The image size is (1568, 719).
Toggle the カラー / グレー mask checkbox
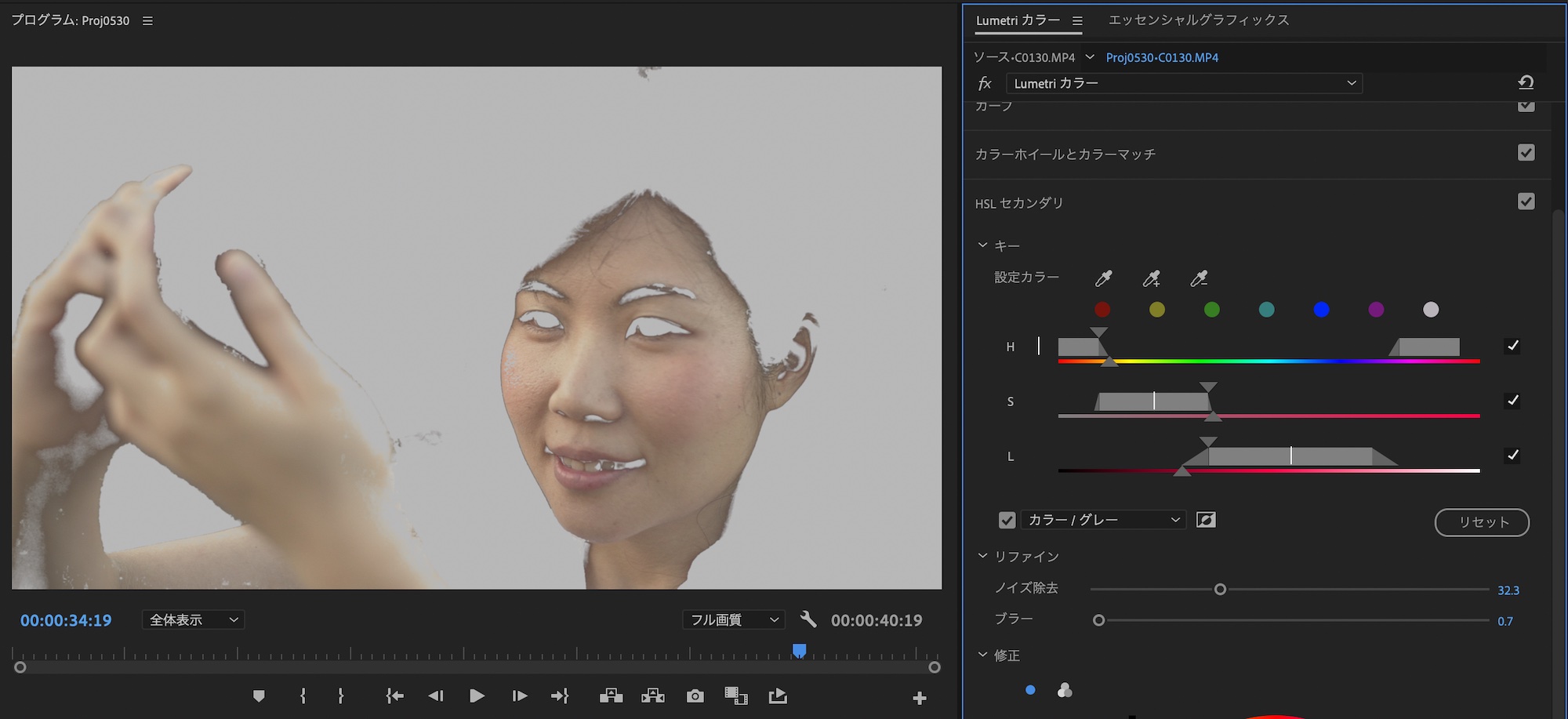point(1007,520)
